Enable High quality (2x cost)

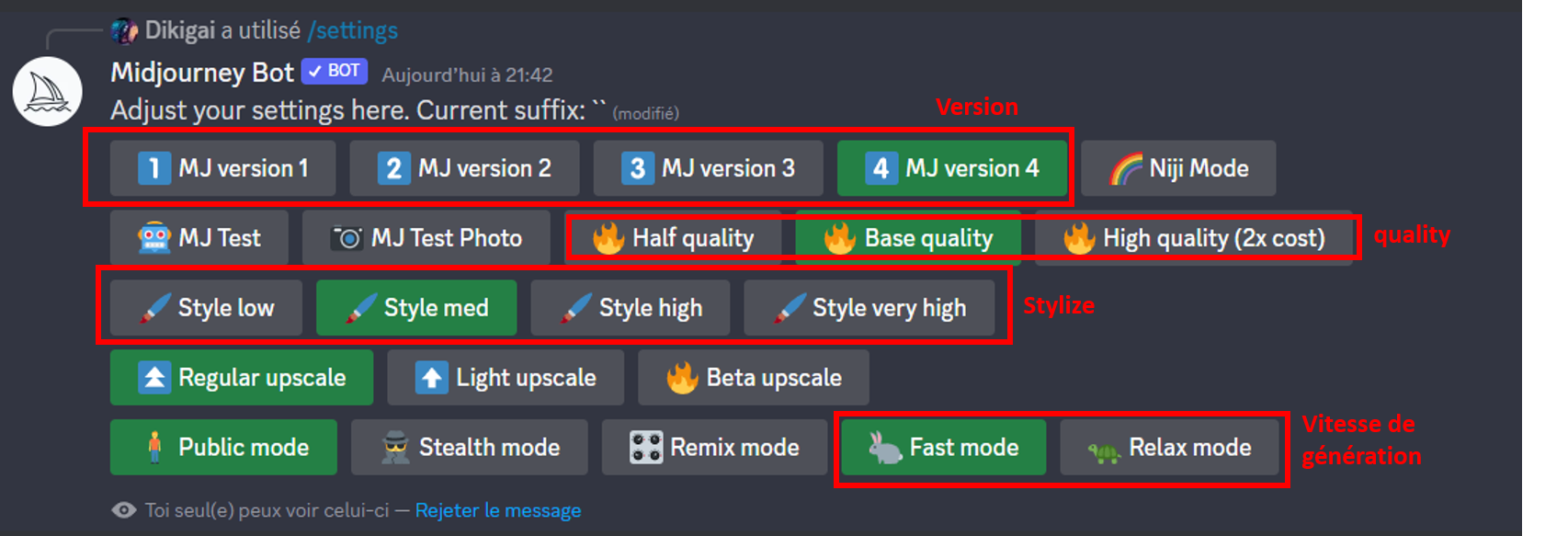[1194, 238]
